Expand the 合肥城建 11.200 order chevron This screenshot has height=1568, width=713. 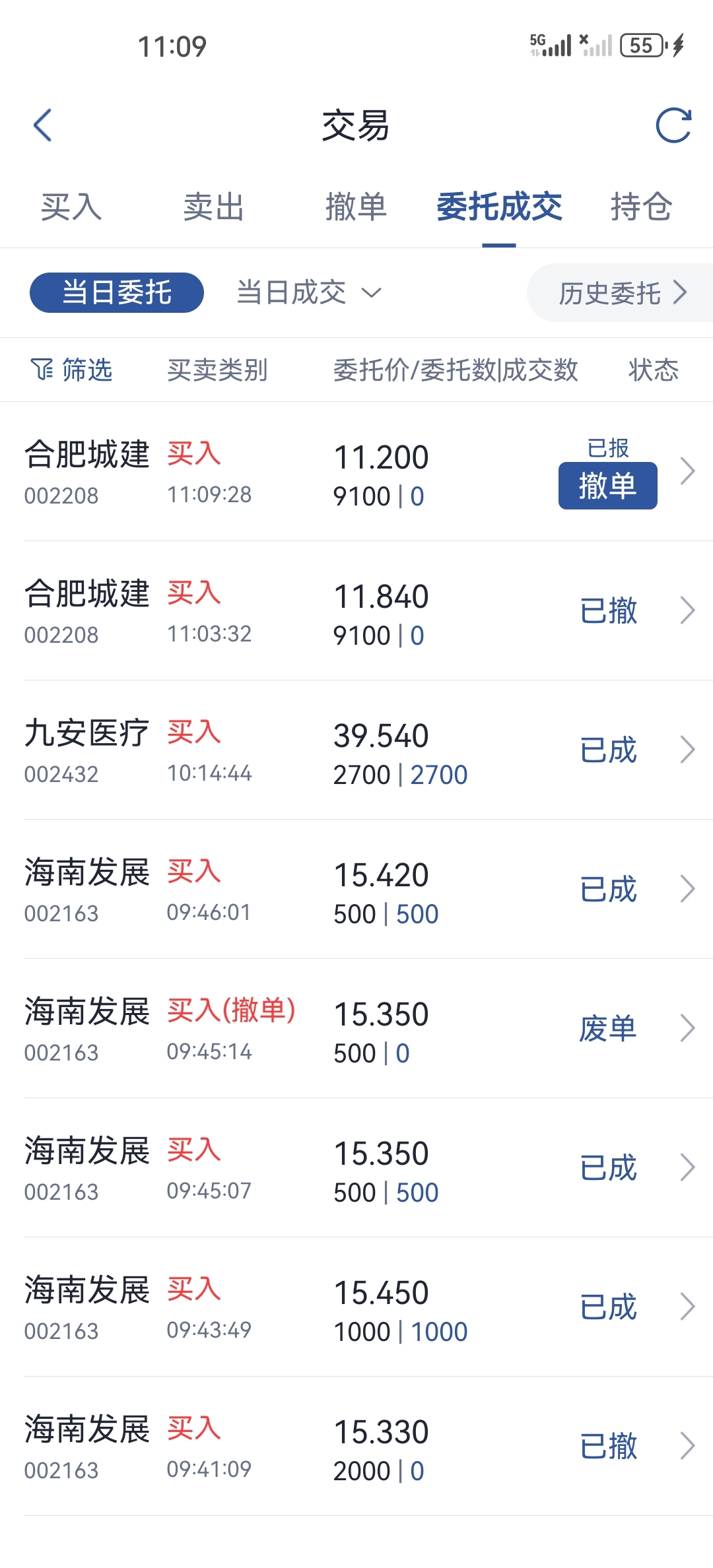point(687,472)
